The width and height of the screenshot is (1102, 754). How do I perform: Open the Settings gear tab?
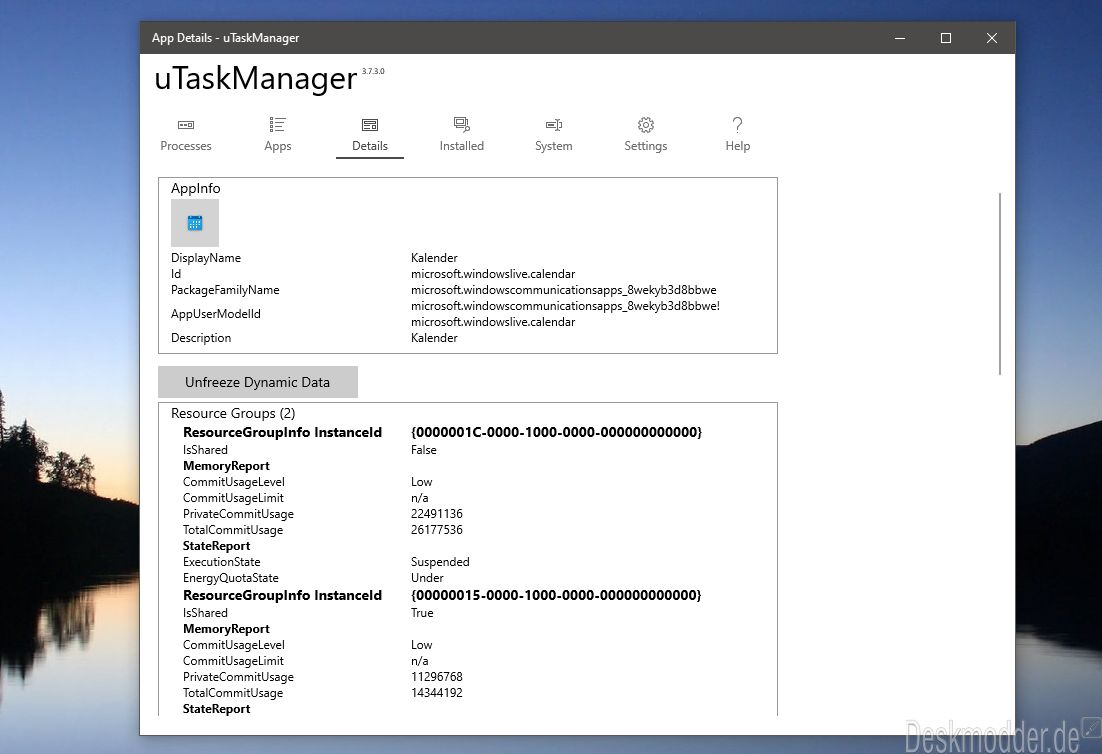point(646,134)
